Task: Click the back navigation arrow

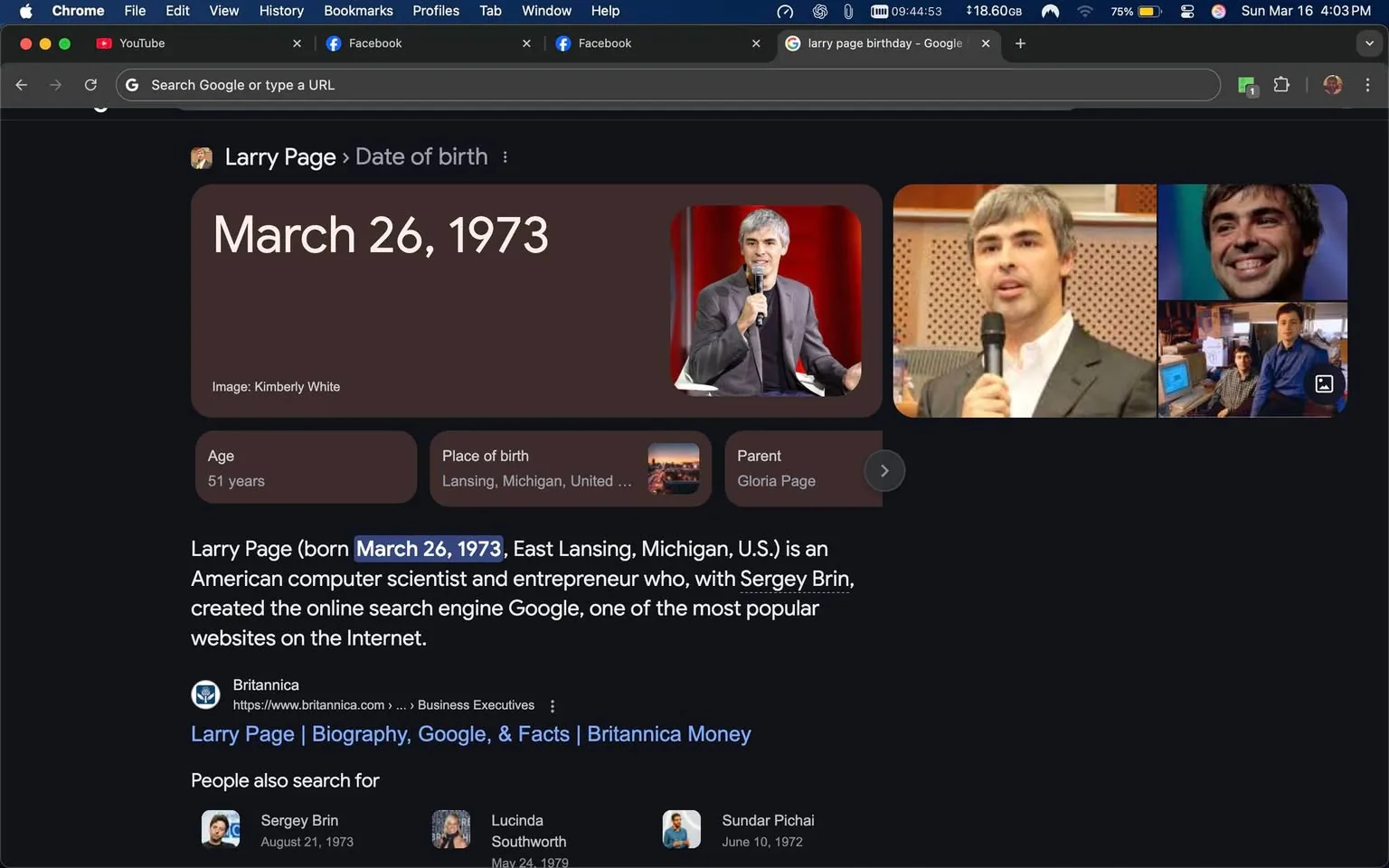Action: coord(21,84)
